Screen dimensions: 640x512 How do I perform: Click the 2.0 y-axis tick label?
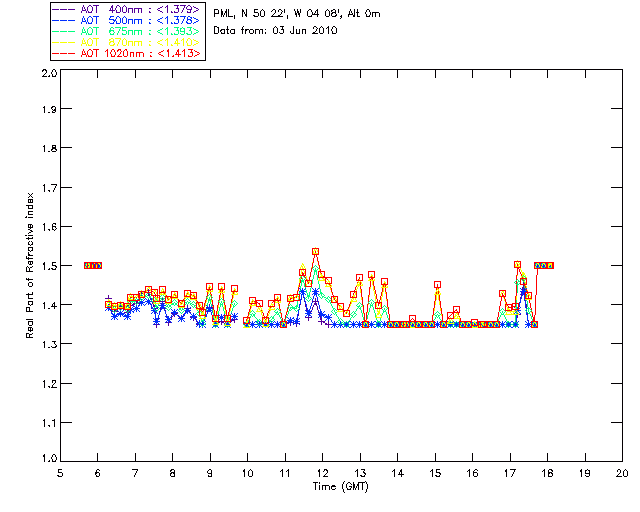49,73
